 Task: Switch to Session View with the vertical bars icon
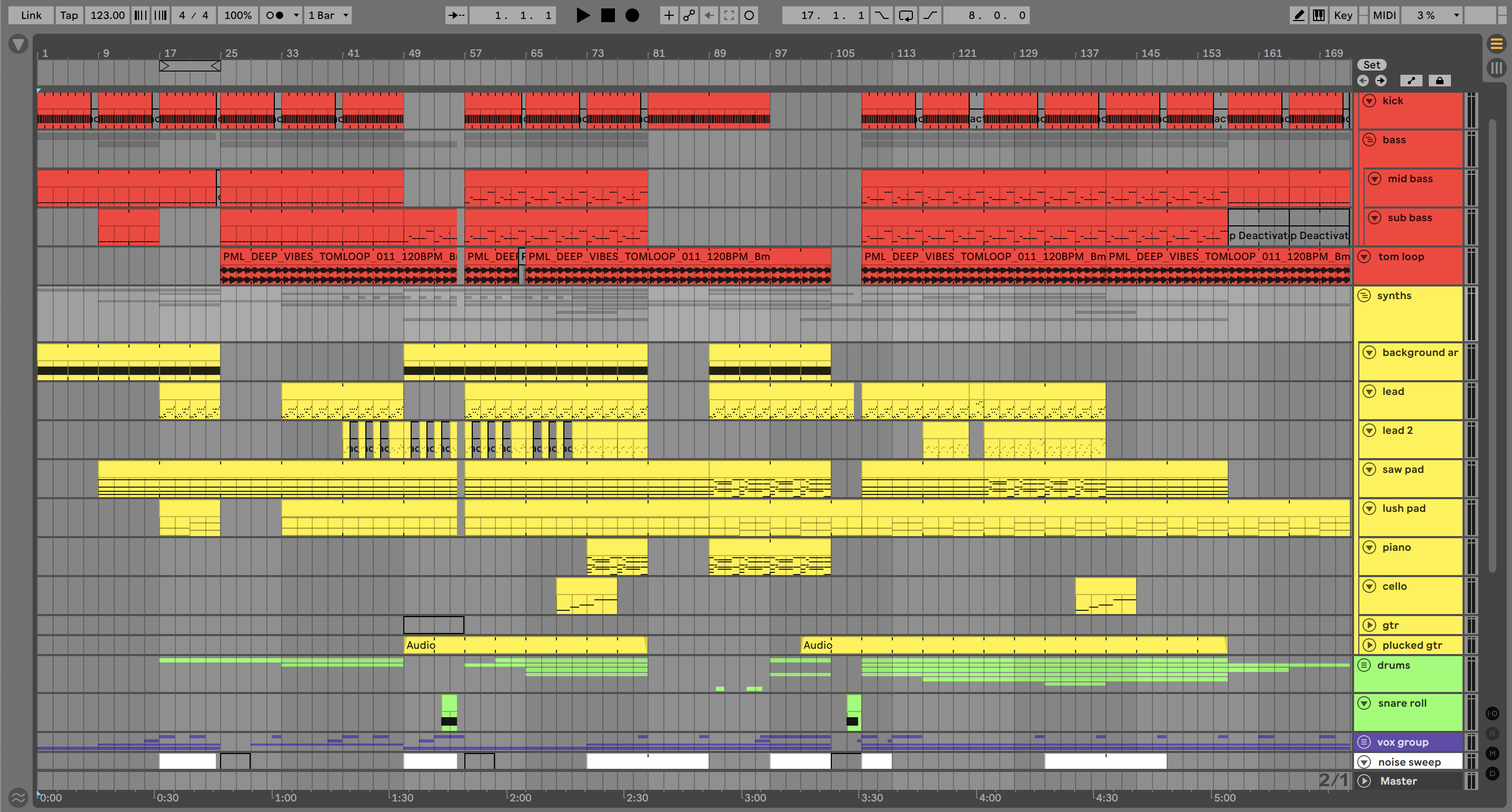(x=1496, y=67)
